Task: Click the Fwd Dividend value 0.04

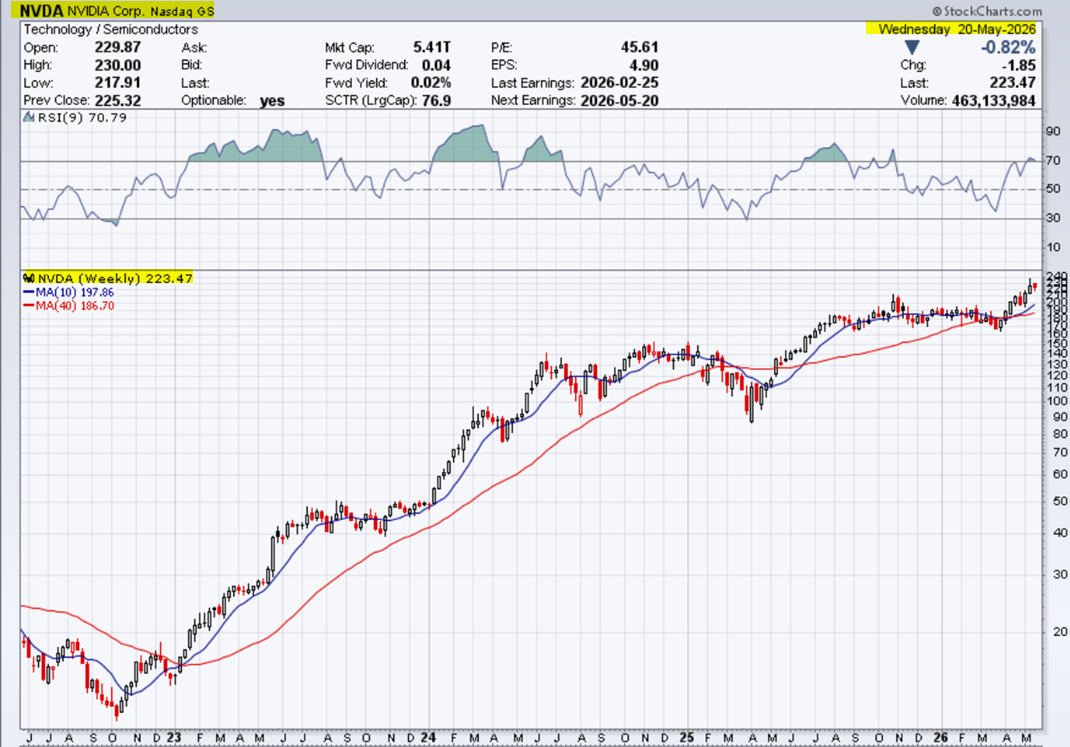Action: click(x=436, y=65)
